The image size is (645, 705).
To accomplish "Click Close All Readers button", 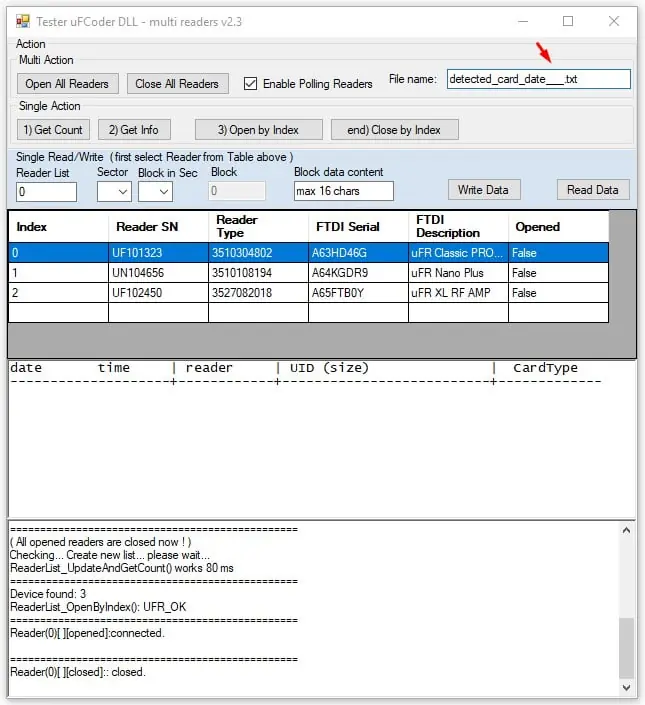I will point(178,84).
